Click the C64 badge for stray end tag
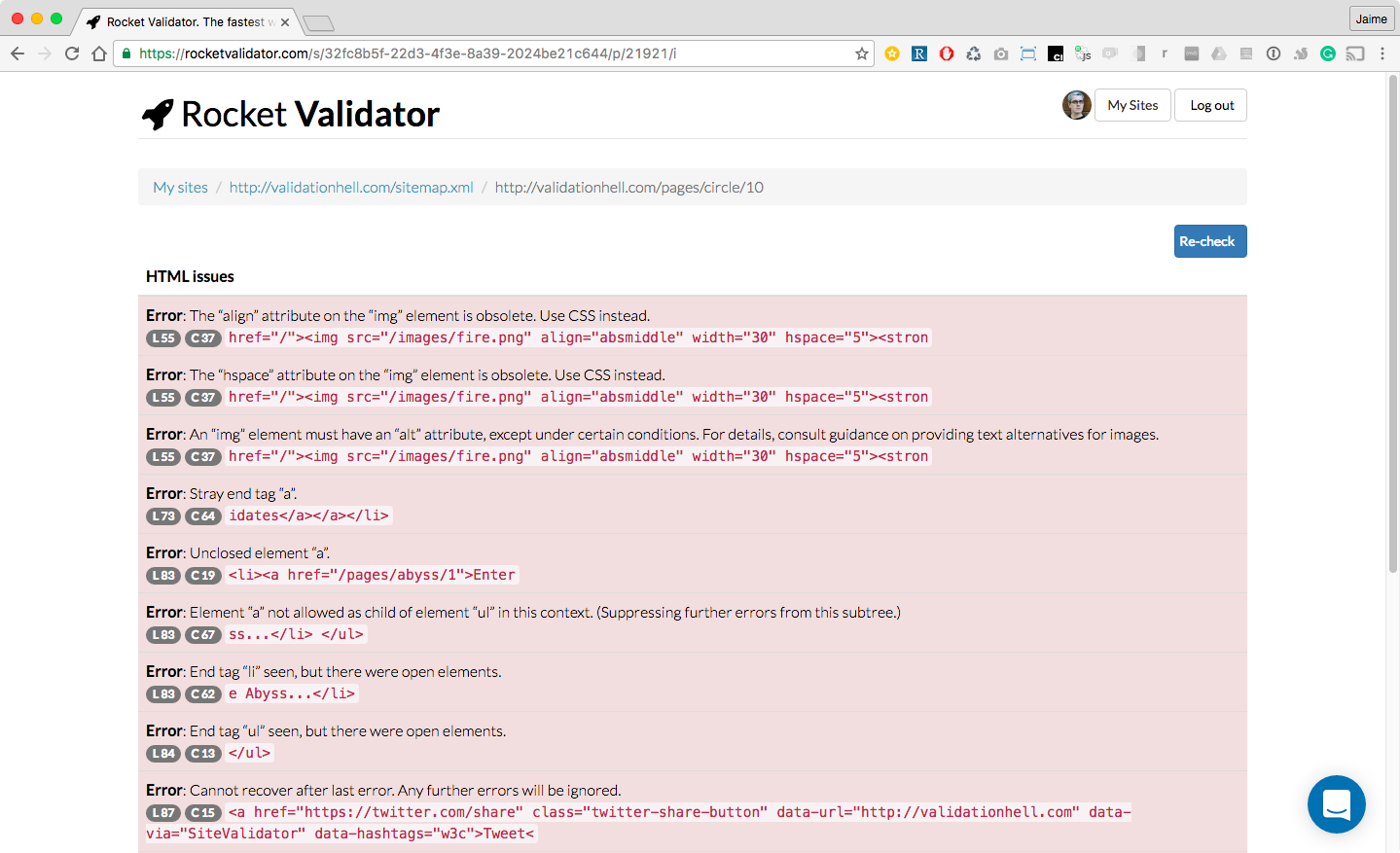 pyautogui.click(x=203, y=516)
